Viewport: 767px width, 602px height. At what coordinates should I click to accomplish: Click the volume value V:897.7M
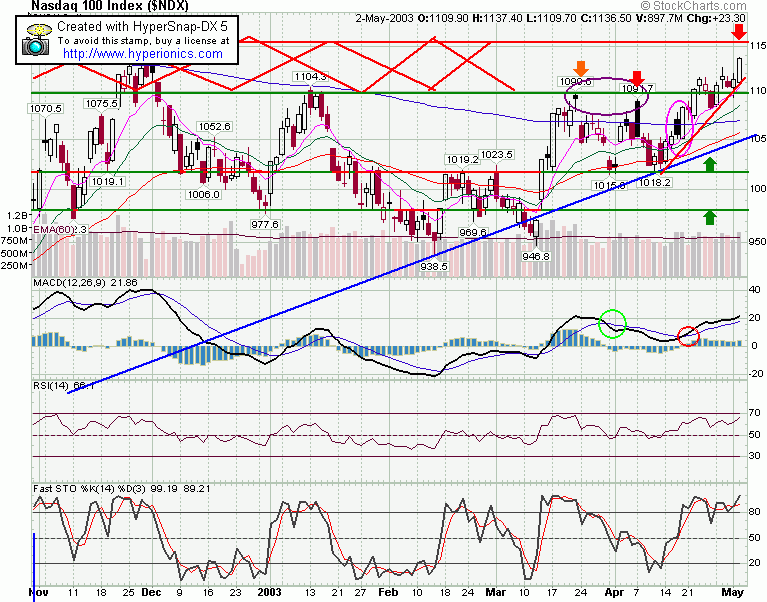click(658, 18)
